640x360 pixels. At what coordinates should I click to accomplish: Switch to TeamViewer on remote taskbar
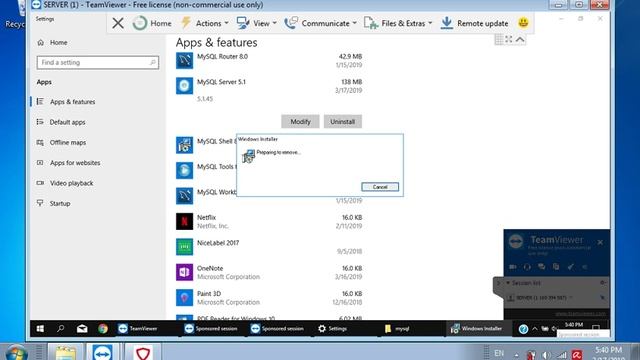click(x=138, y=329)
